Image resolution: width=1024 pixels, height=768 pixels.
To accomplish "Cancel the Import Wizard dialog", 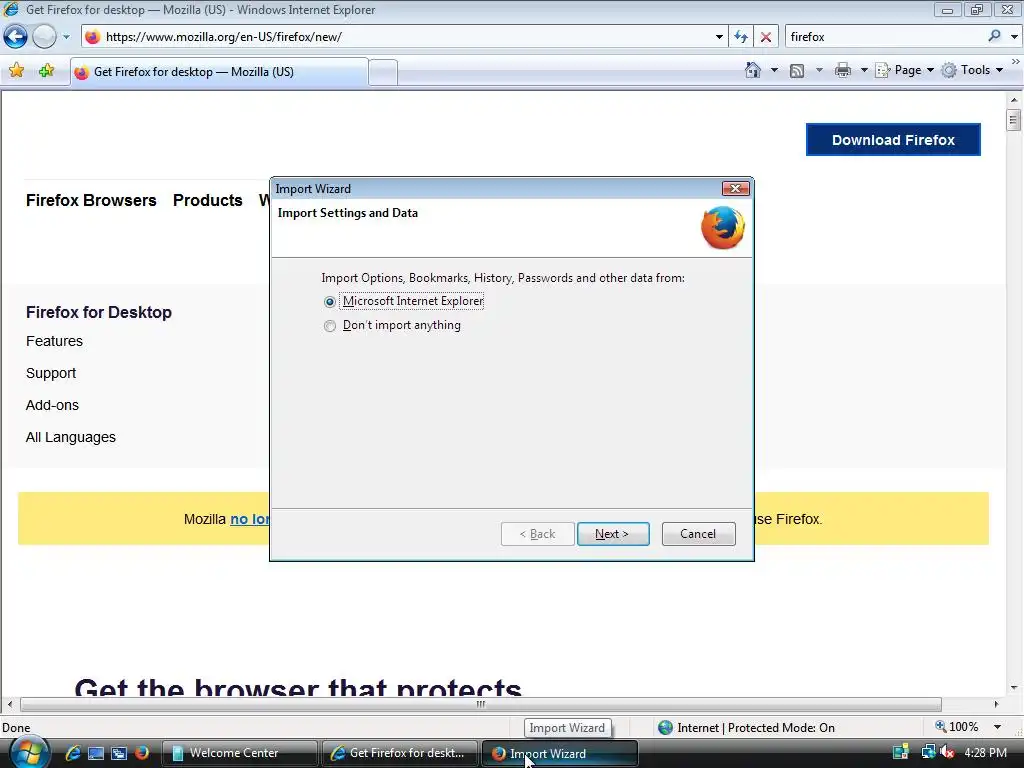I will (698, 534).
